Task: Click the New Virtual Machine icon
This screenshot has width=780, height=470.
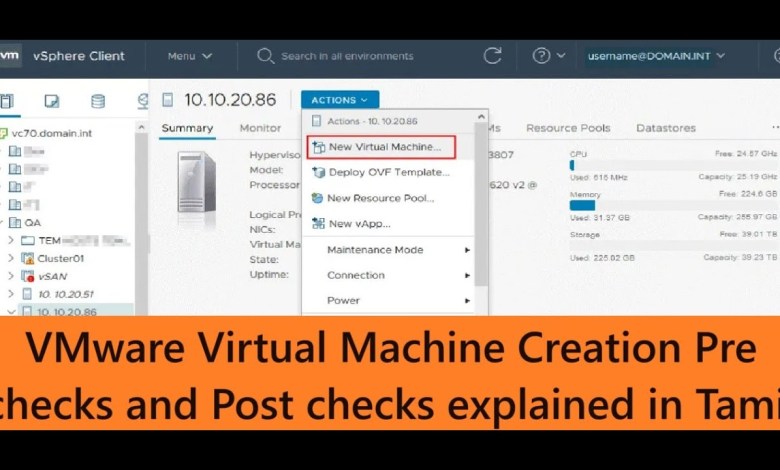Action: (x=318, y=147)
